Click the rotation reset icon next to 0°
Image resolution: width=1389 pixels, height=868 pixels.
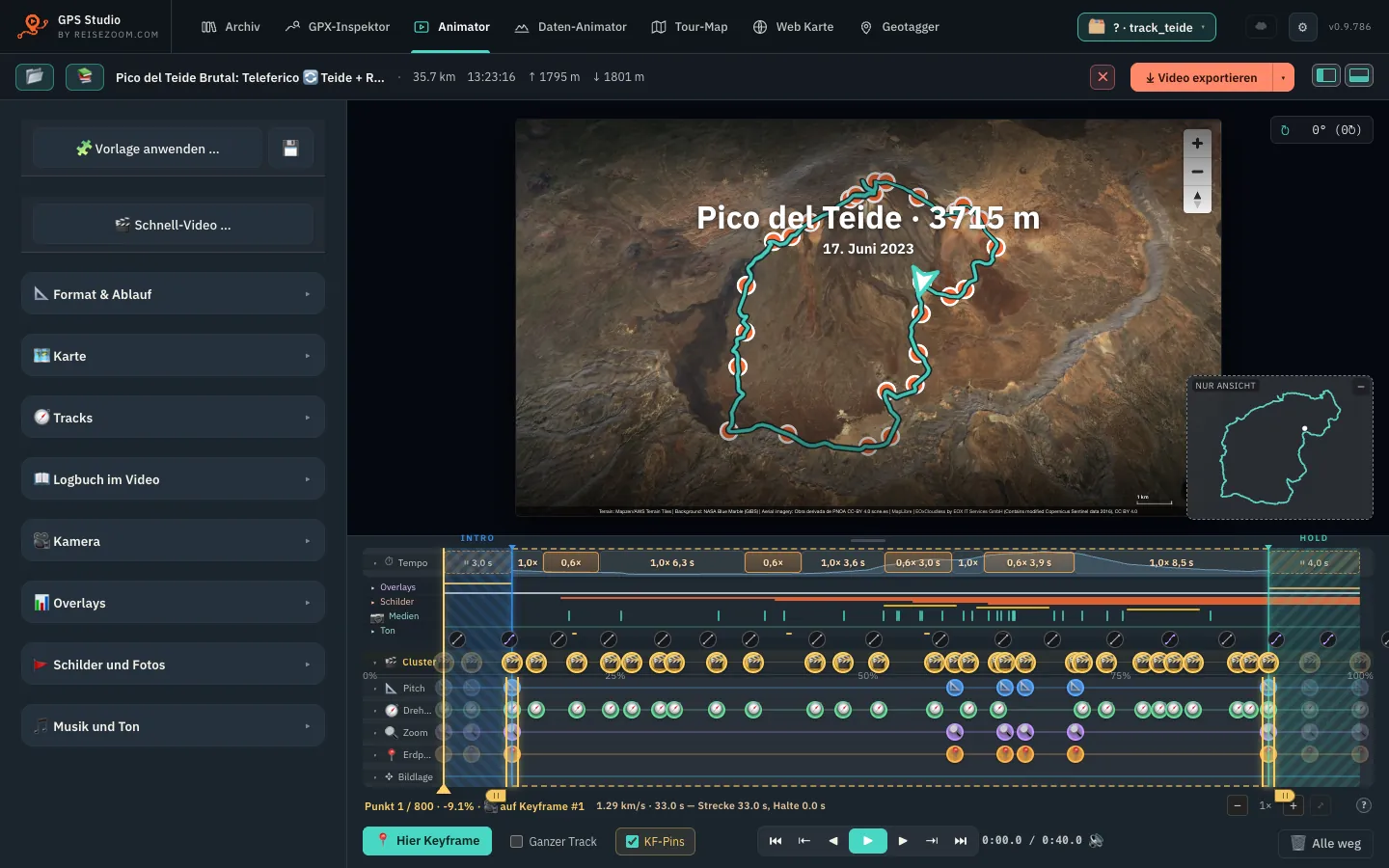[x=1285, y=130]
